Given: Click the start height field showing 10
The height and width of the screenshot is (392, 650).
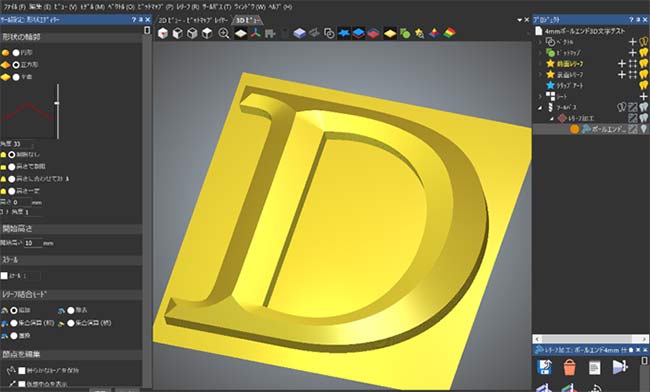Looking at the screenshot, I should (33, 243).
